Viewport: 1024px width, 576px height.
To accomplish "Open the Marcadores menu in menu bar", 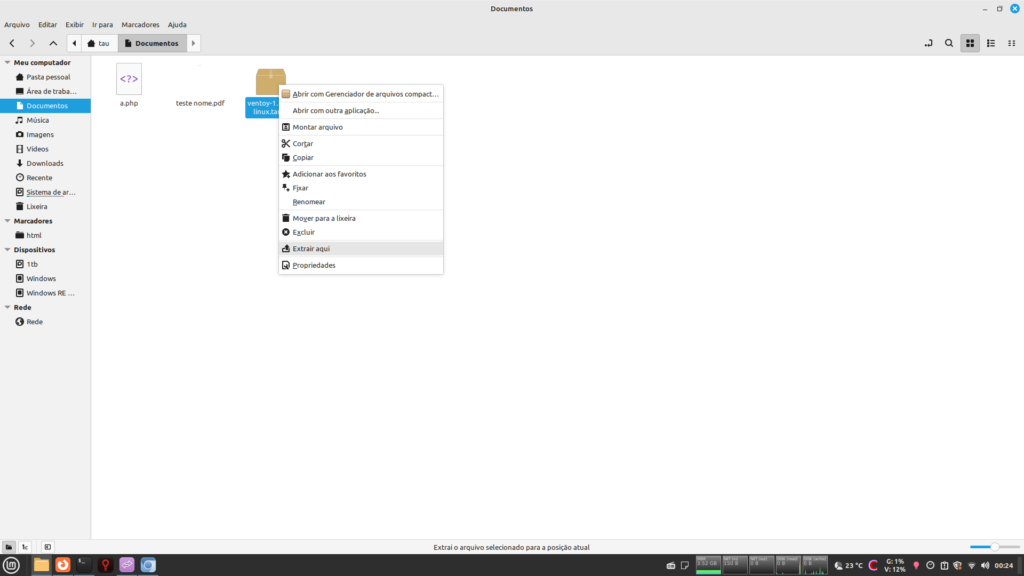I will click(x=140, y=24).
